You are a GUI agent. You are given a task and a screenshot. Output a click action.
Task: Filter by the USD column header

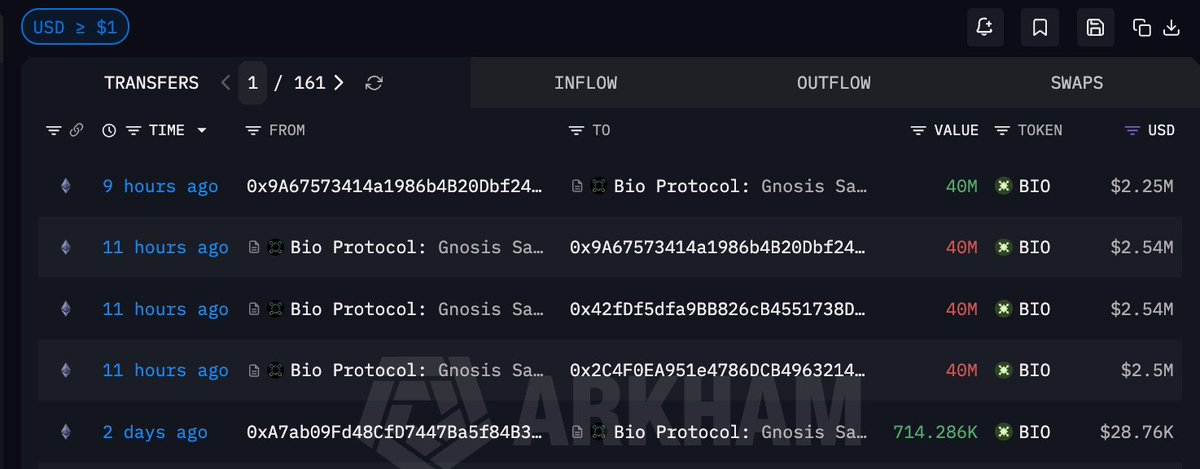[x=1150, y=130]
